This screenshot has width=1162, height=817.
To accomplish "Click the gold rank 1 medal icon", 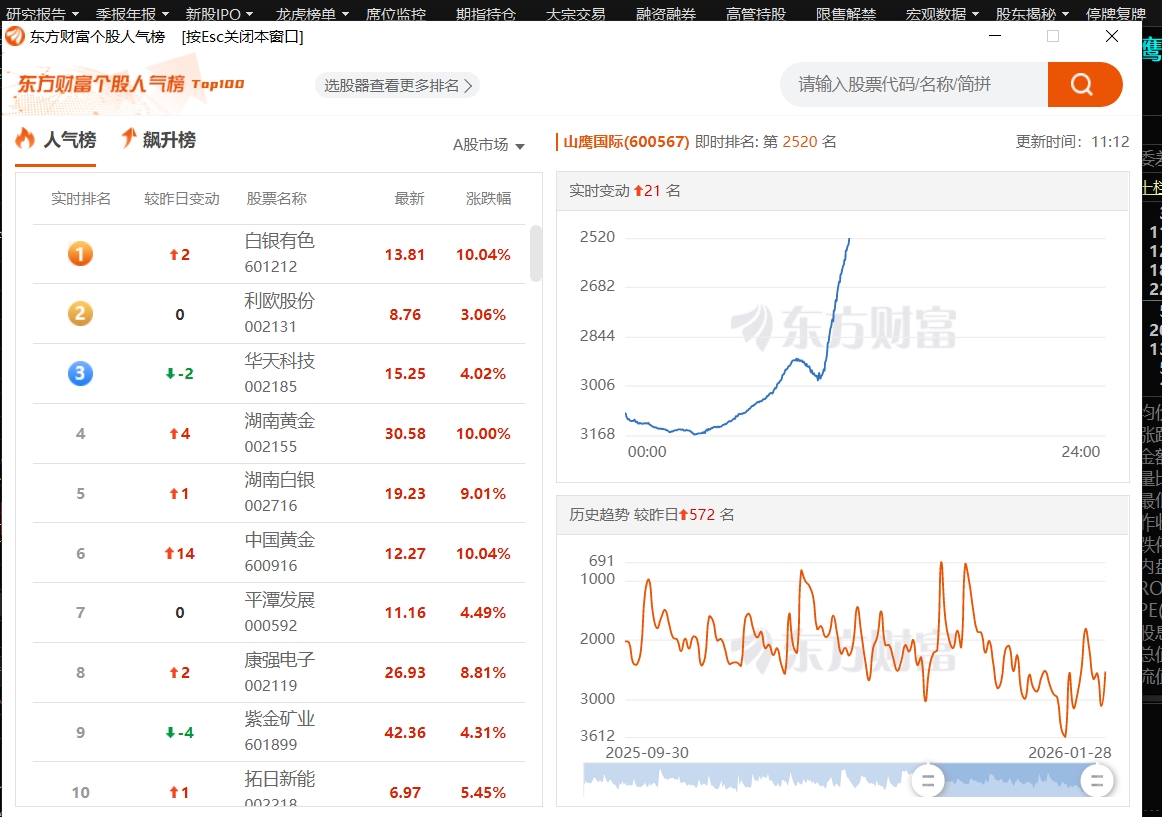I will [80, 254].
